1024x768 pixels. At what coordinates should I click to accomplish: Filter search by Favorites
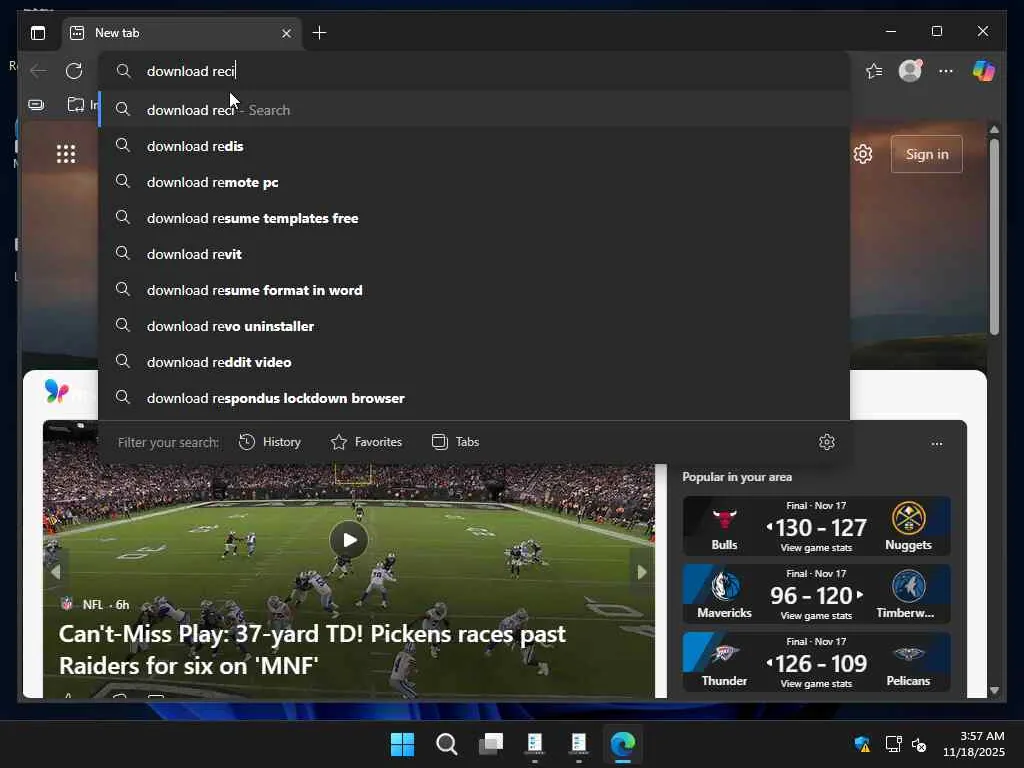pyautogui.click(x=366, y=442)
